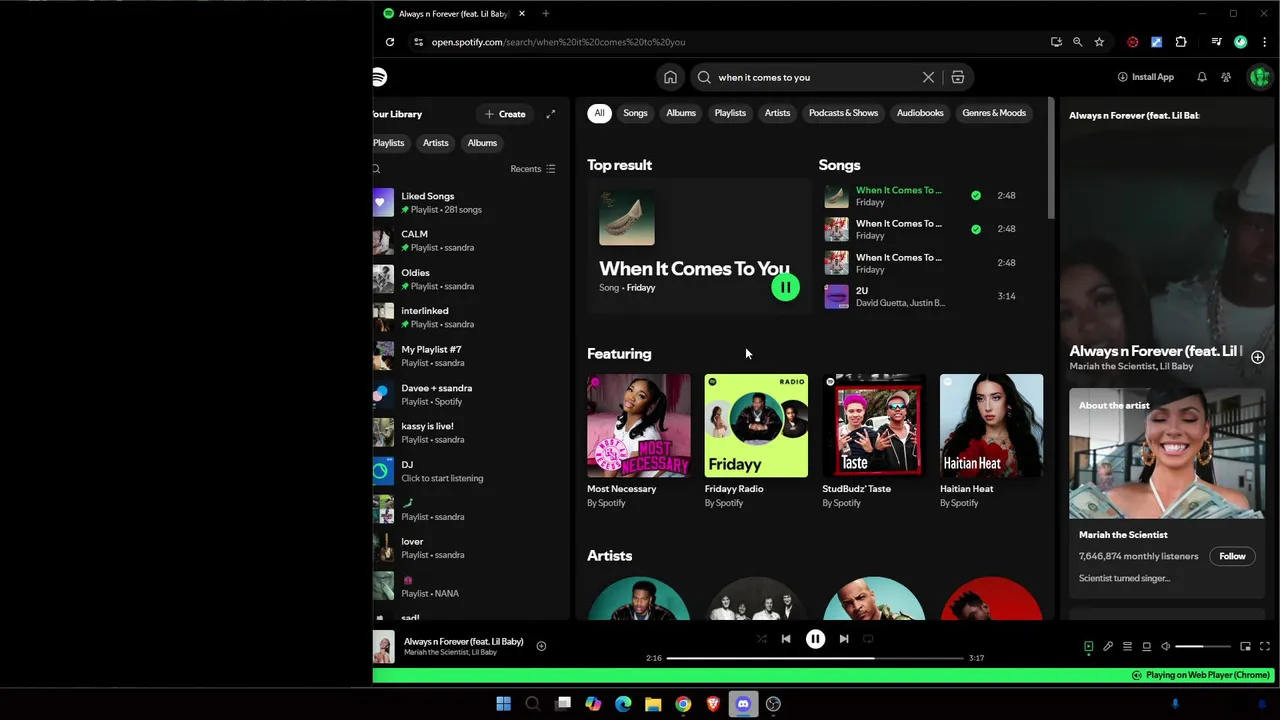Toggle saved checkmark on second Fridayy song
Image resolution: width=1280 pixels, height=720 pixels.
pos(976,229)
